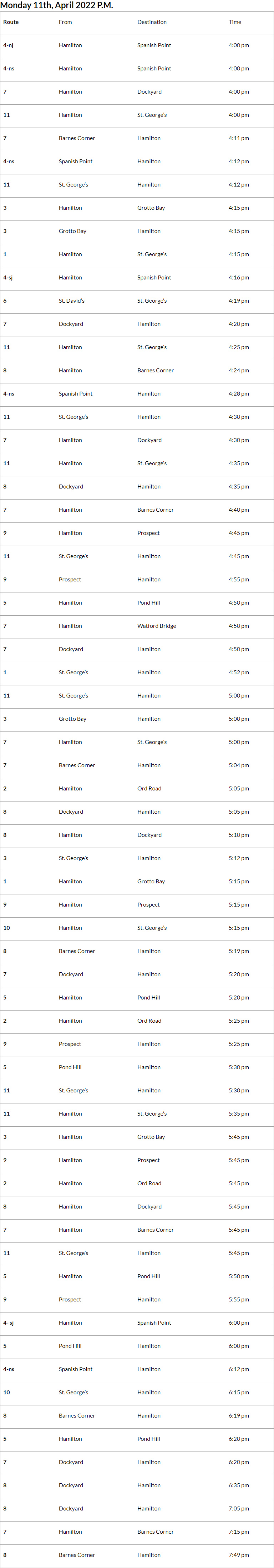
Task: Select the Monday 11th, April 2022 P.M. heading
Action: tap(56, 5)
